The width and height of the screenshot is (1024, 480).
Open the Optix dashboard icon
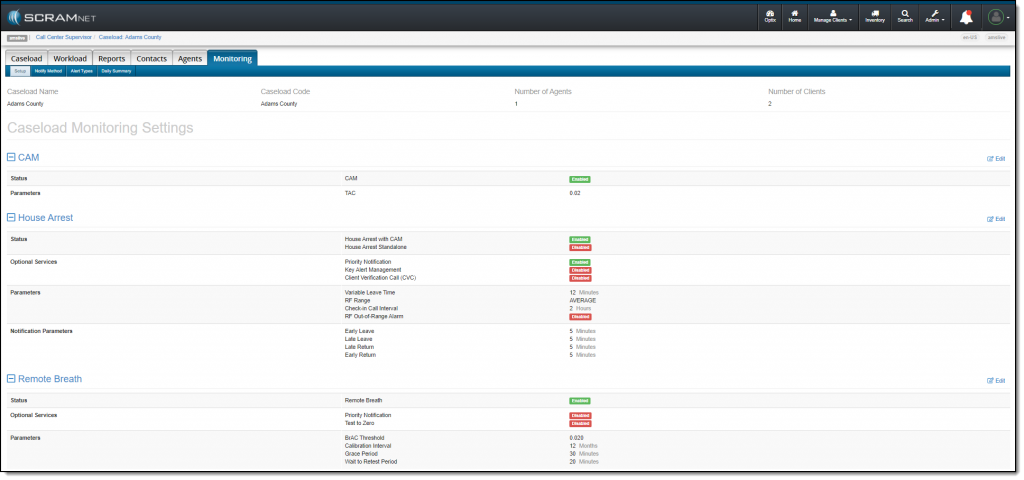point(770,16)
